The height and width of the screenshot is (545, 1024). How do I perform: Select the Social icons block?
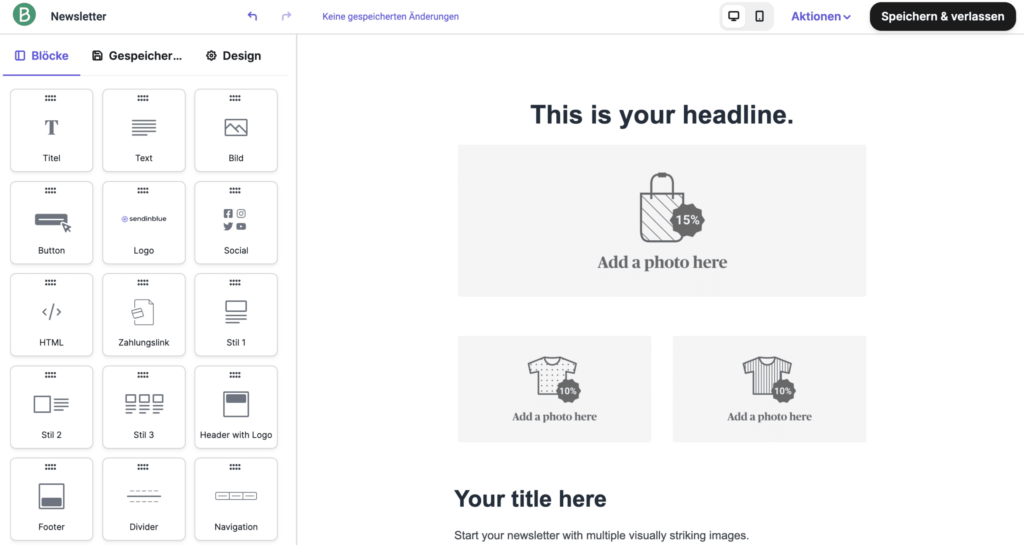pyautogui.click(x=236, y=222)
